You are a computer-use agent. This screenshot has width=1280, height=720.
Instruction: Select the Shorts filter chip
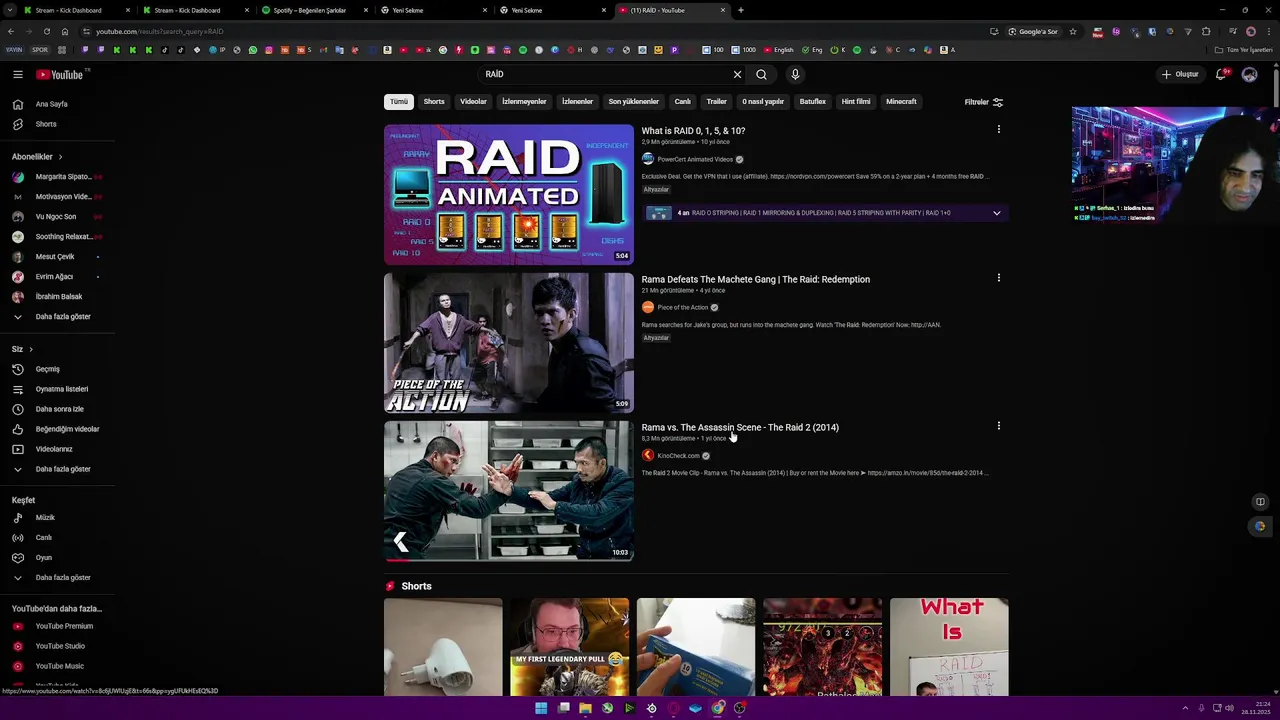434,102
